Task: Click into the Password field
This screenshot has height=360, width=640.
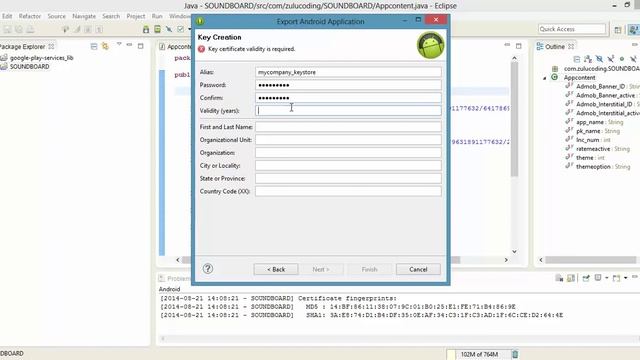Action: point(348,85)
